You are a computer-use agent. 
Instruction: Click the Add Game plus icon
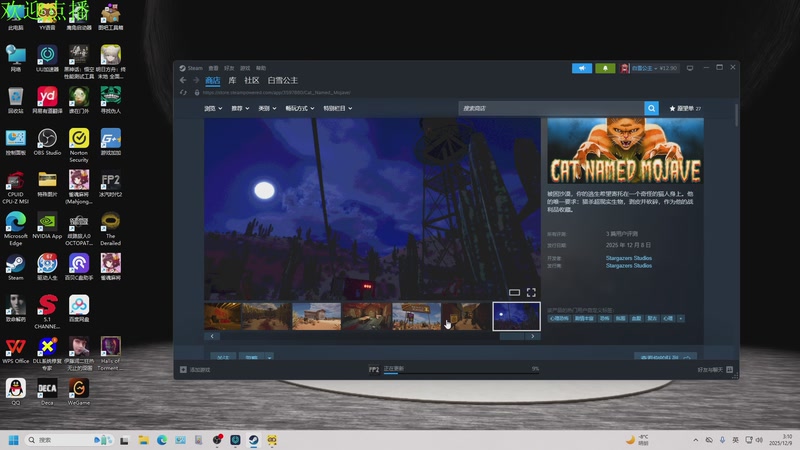coord(183,369)
